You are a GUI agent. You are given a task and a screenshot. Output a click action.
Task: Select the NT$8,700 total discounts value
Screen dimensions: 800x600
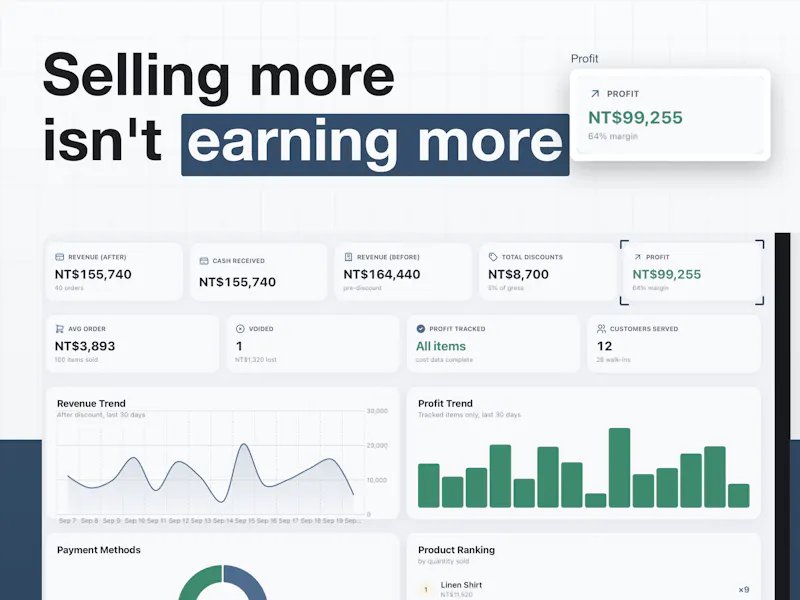[518, 274]
